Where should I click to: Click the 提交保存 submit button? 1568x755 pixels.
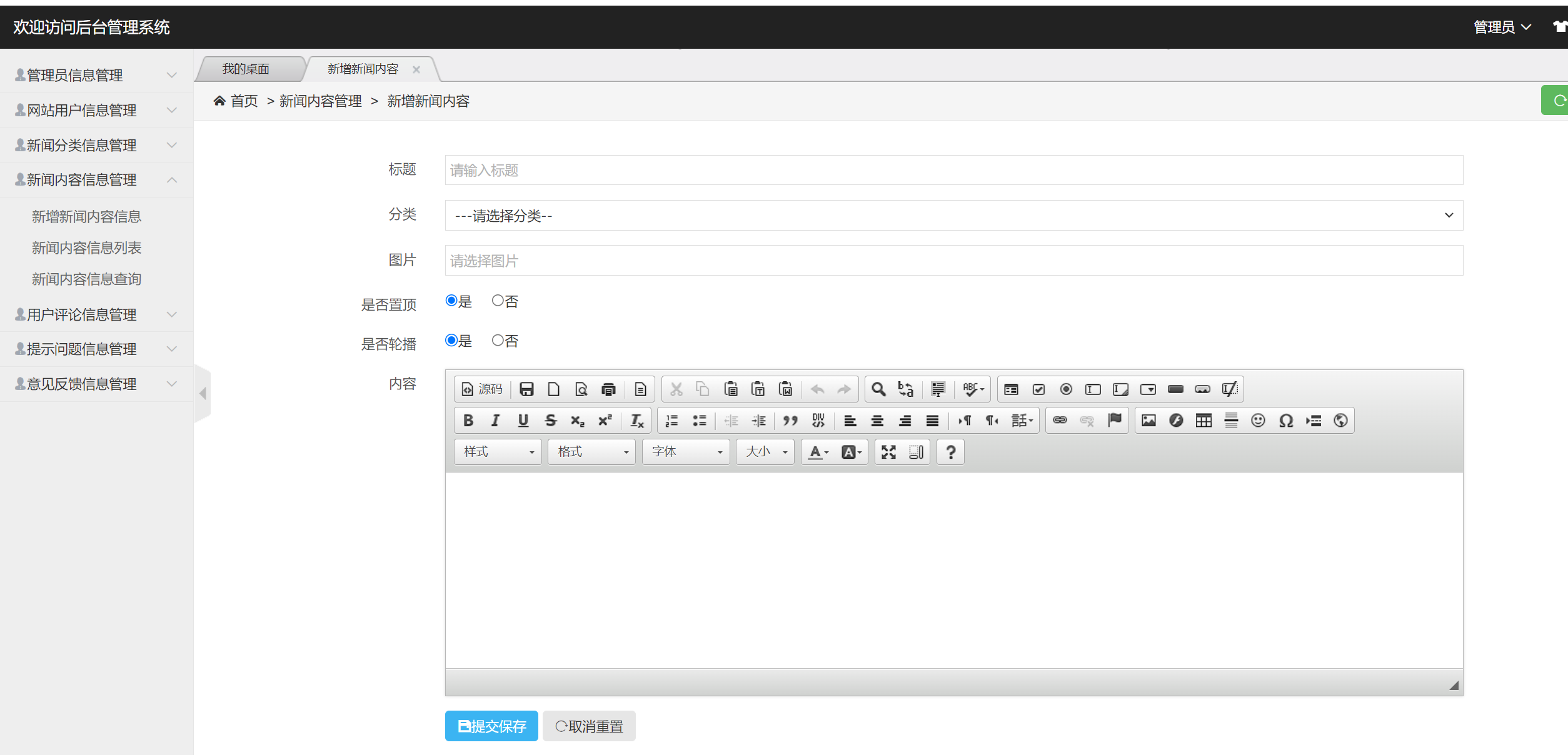(491, 726)
